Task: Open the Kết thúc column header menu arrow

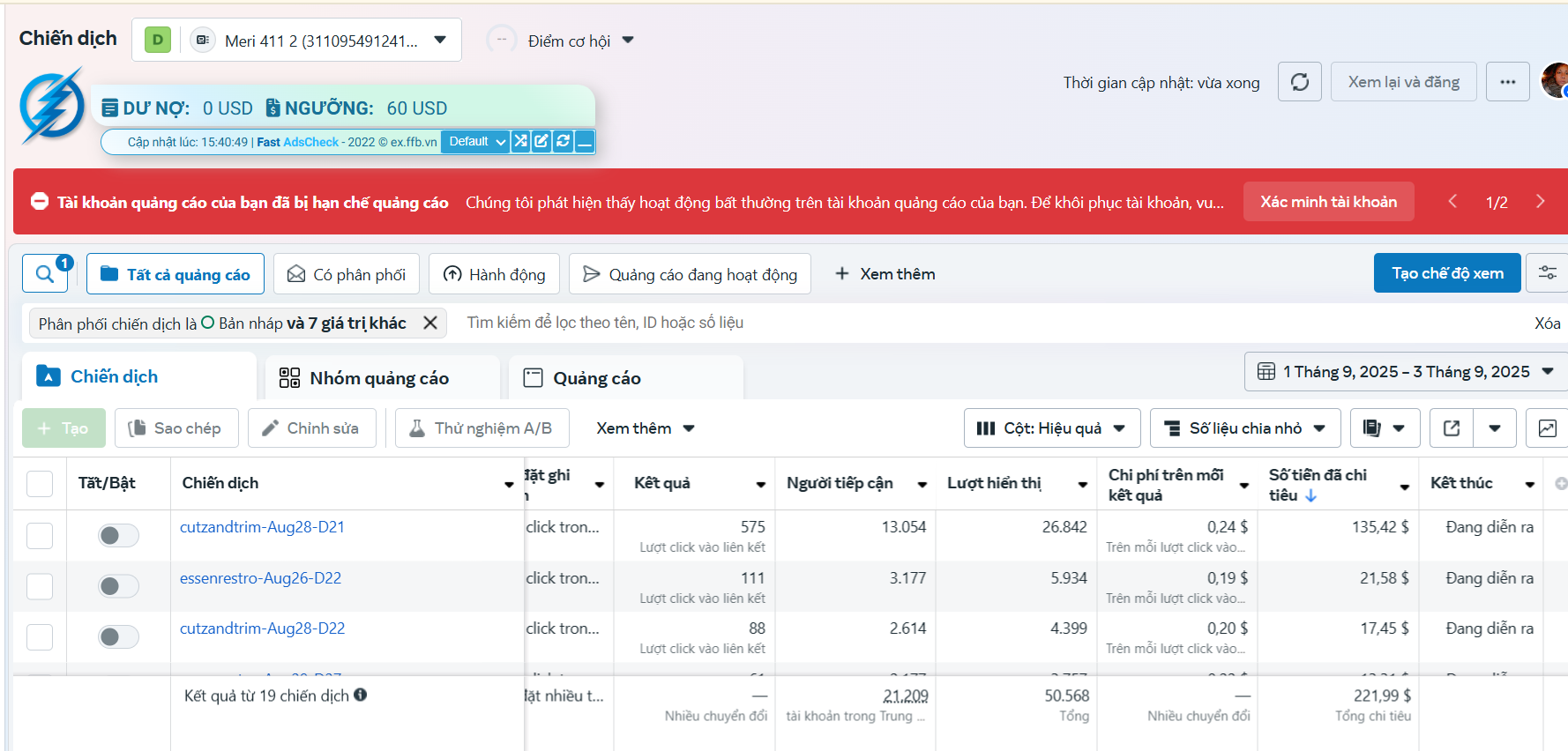Action: click(1530, 485)
